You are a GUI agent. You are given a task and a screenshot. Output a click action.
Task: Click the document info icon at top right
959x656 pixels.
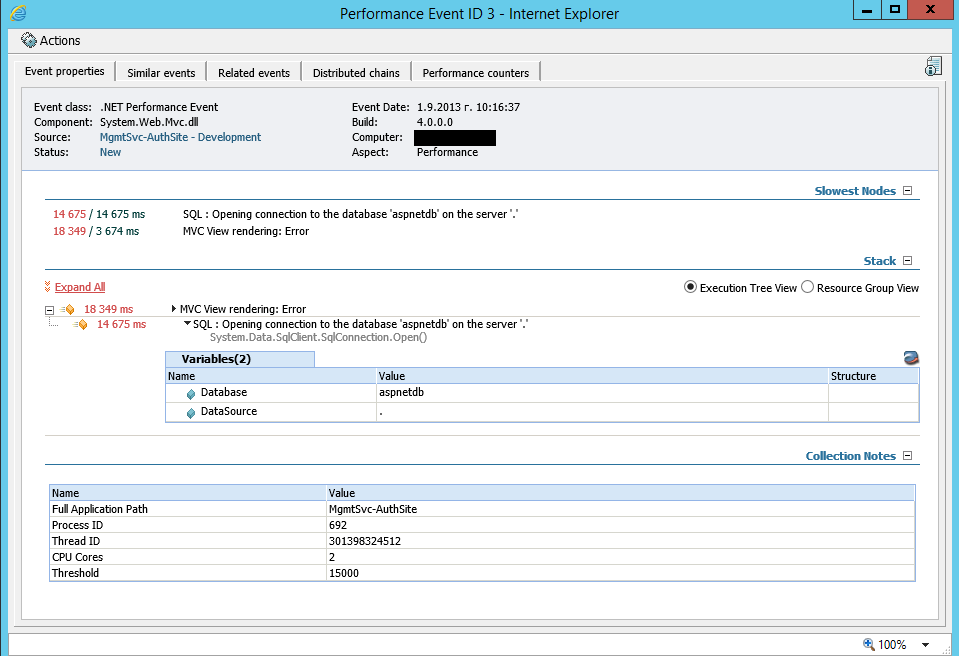[x=933, y=67]
